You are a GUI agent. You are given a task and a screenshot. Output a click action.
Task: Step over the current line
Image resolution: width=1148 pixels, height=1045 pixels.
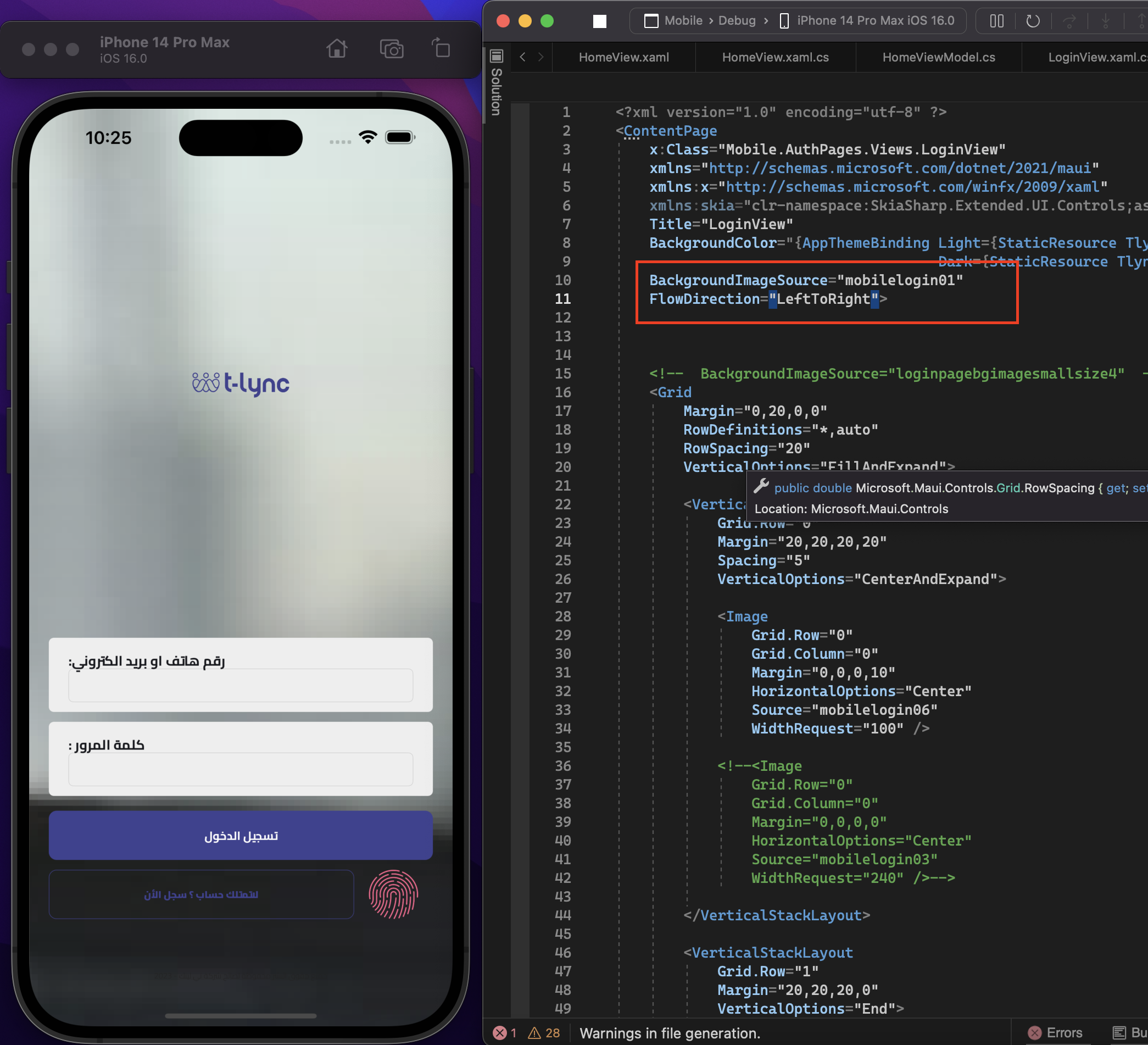pos(1069,21)
